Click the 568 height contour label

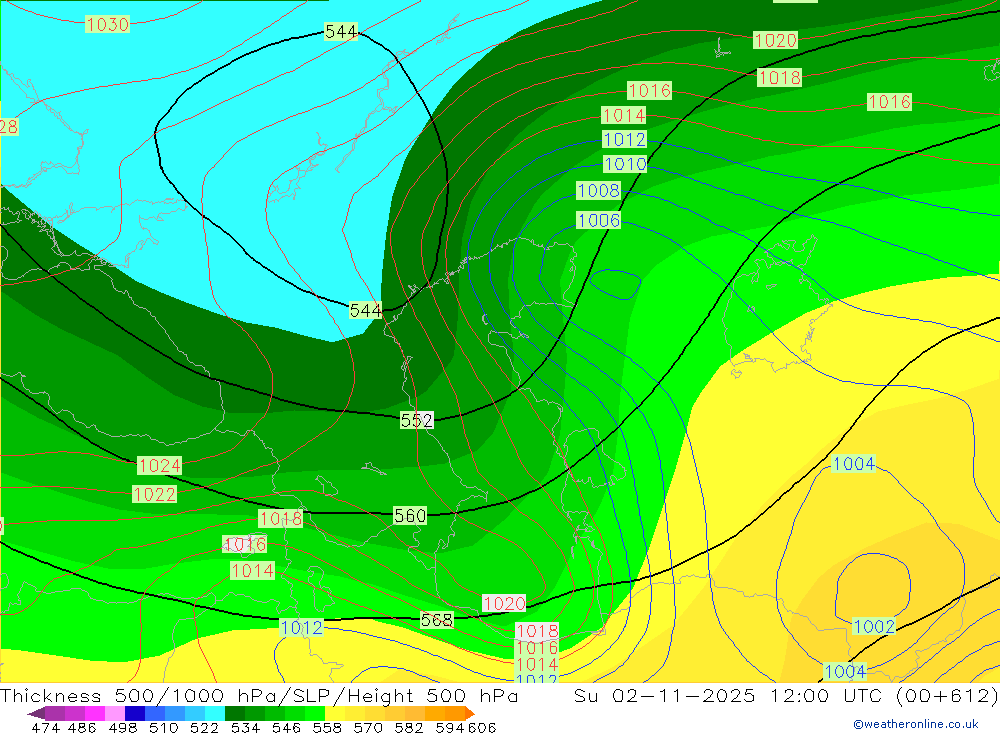click(437, 619)
